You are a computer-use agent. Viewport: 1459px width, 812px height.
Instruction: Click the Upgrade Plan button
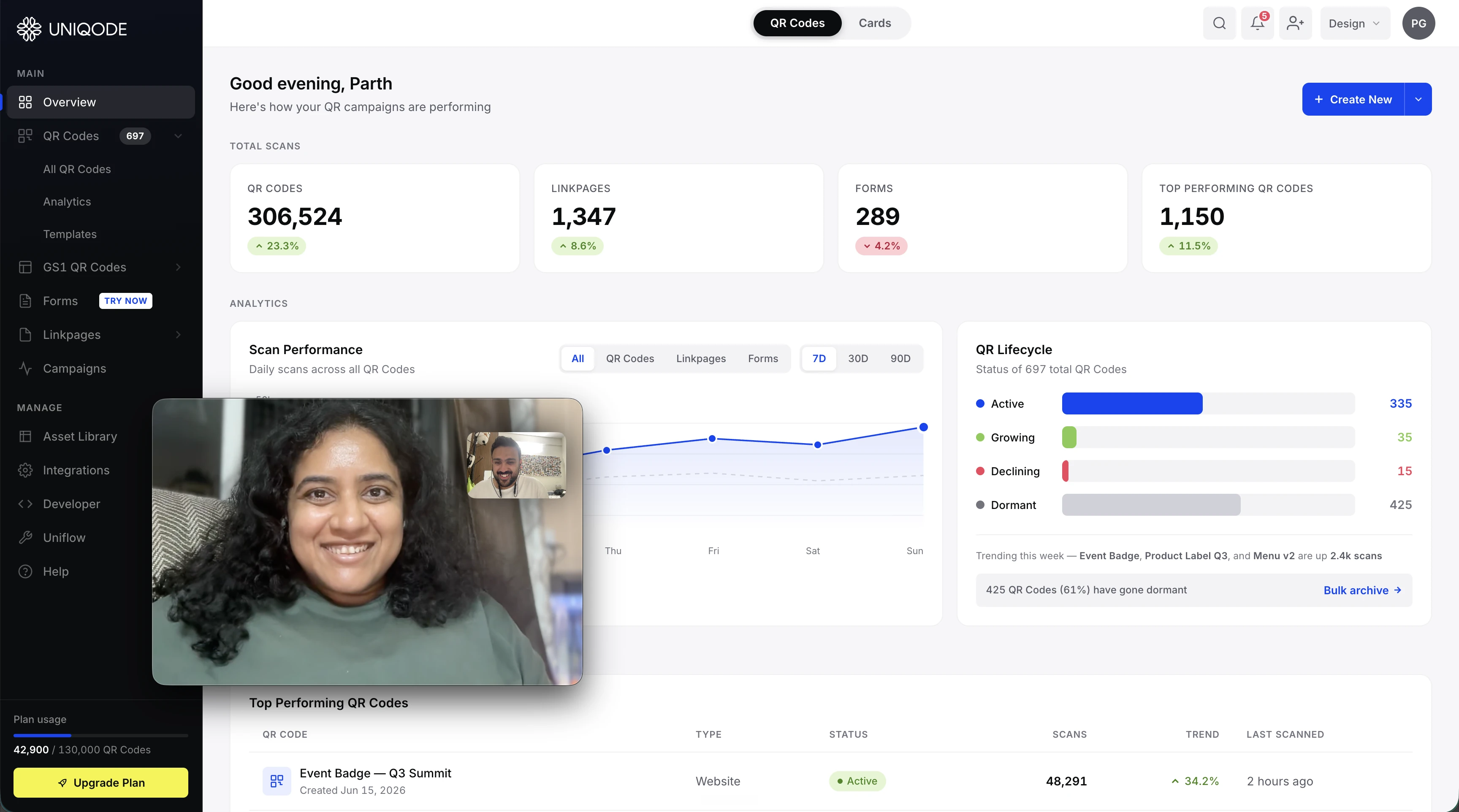(x=101, y=783)
